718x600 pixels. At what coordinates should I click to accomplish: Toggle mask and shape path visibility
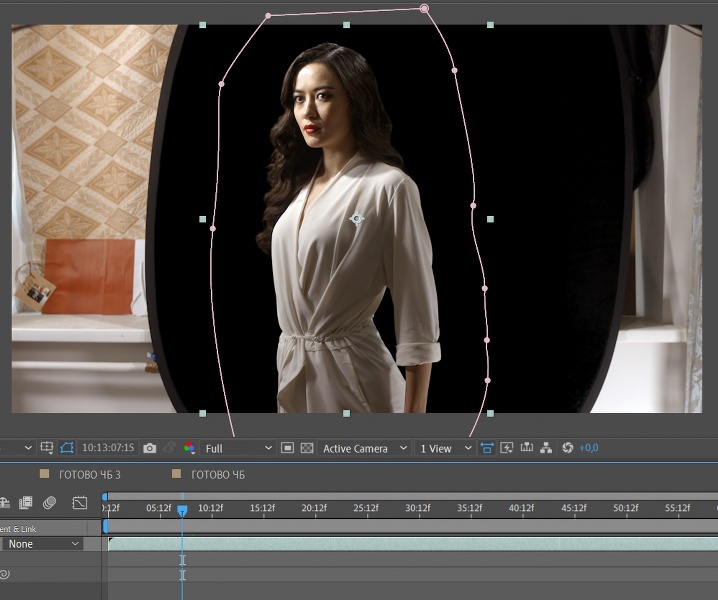[67, 448]
